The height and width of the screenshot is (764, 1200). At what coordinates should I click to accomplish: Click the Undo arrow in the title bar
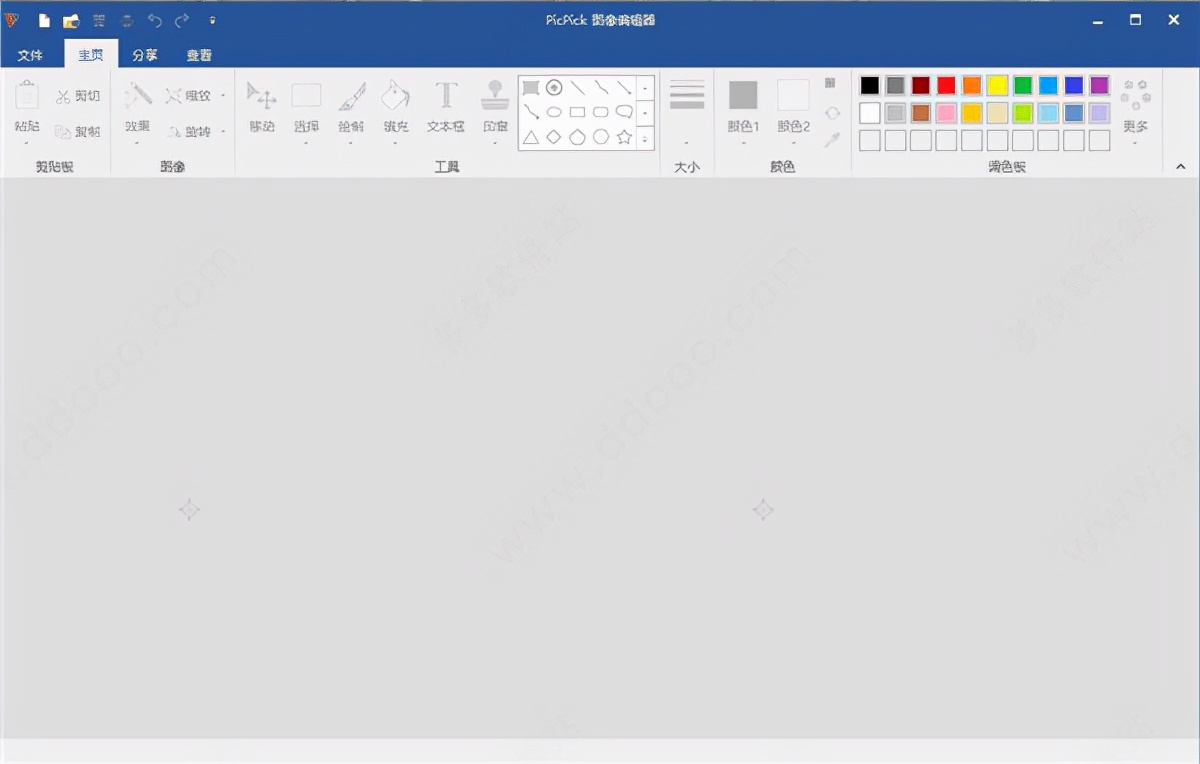pyautogui.click(x=155, y=20)
